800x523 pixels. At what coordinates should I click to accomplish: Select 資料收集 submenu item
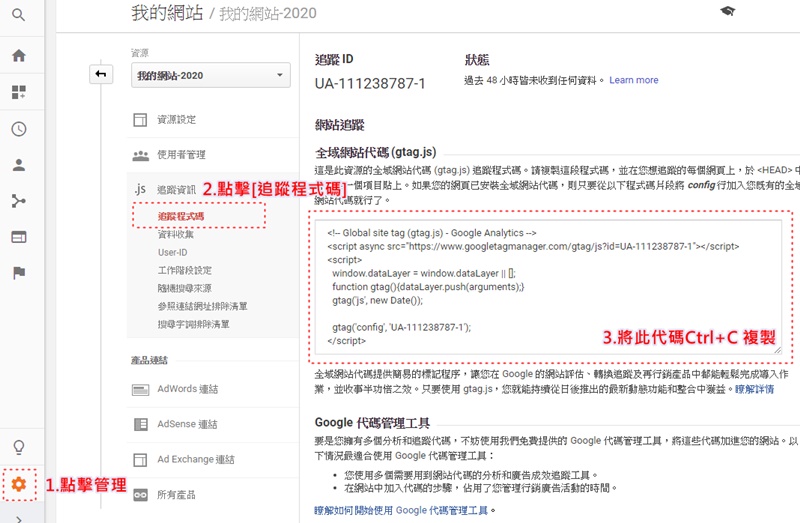click(x=176, y=235)
